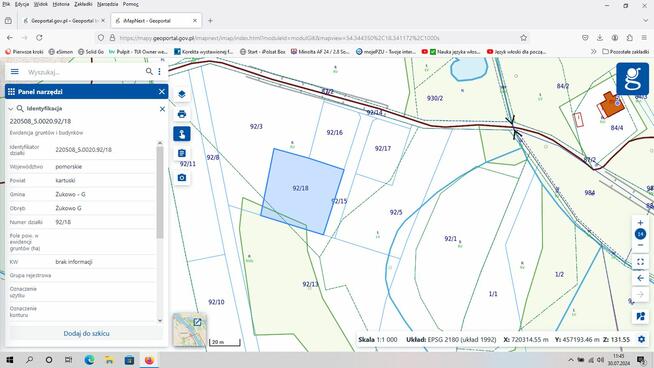Close the Panel narzędzi panel
The width and height of the screenshot is (654, 368).
(162, 91)
